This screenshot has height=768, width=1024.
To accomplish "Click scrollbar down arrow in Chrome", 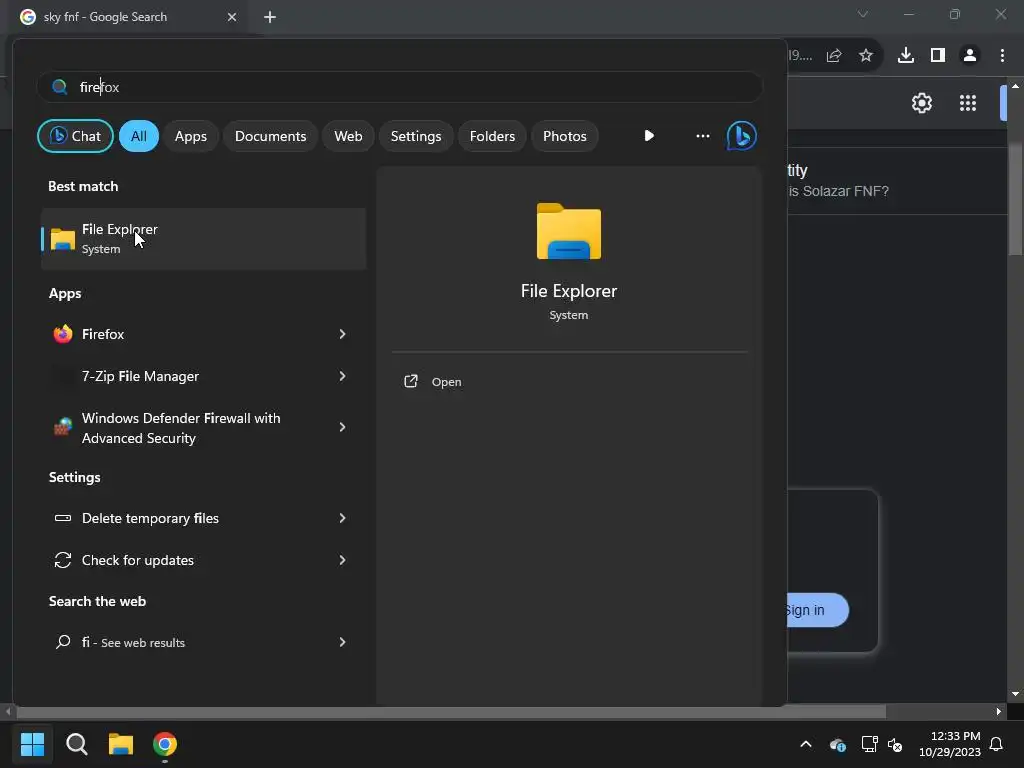I will point(1015,694).
